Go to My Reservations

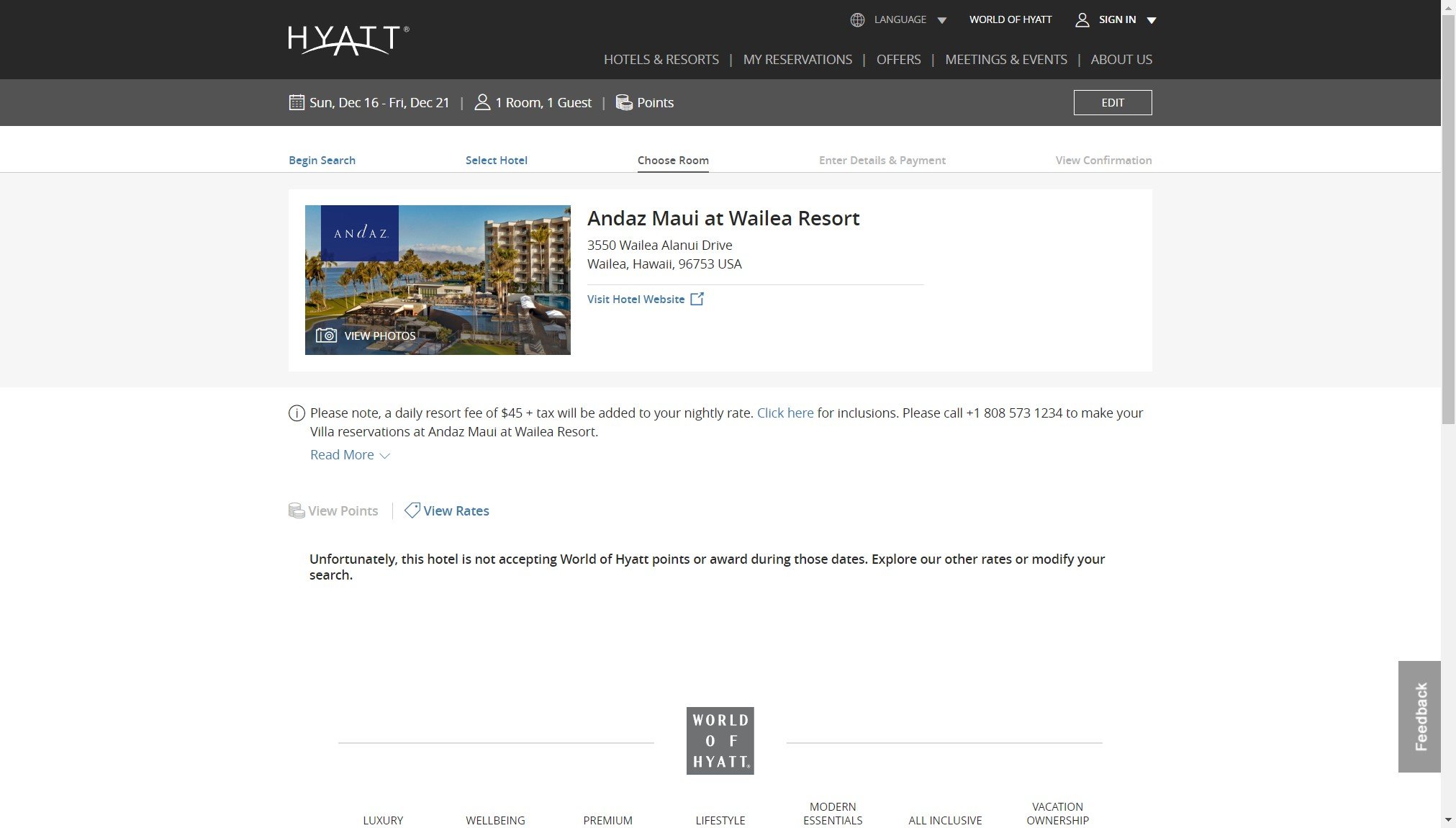[797, 60]
